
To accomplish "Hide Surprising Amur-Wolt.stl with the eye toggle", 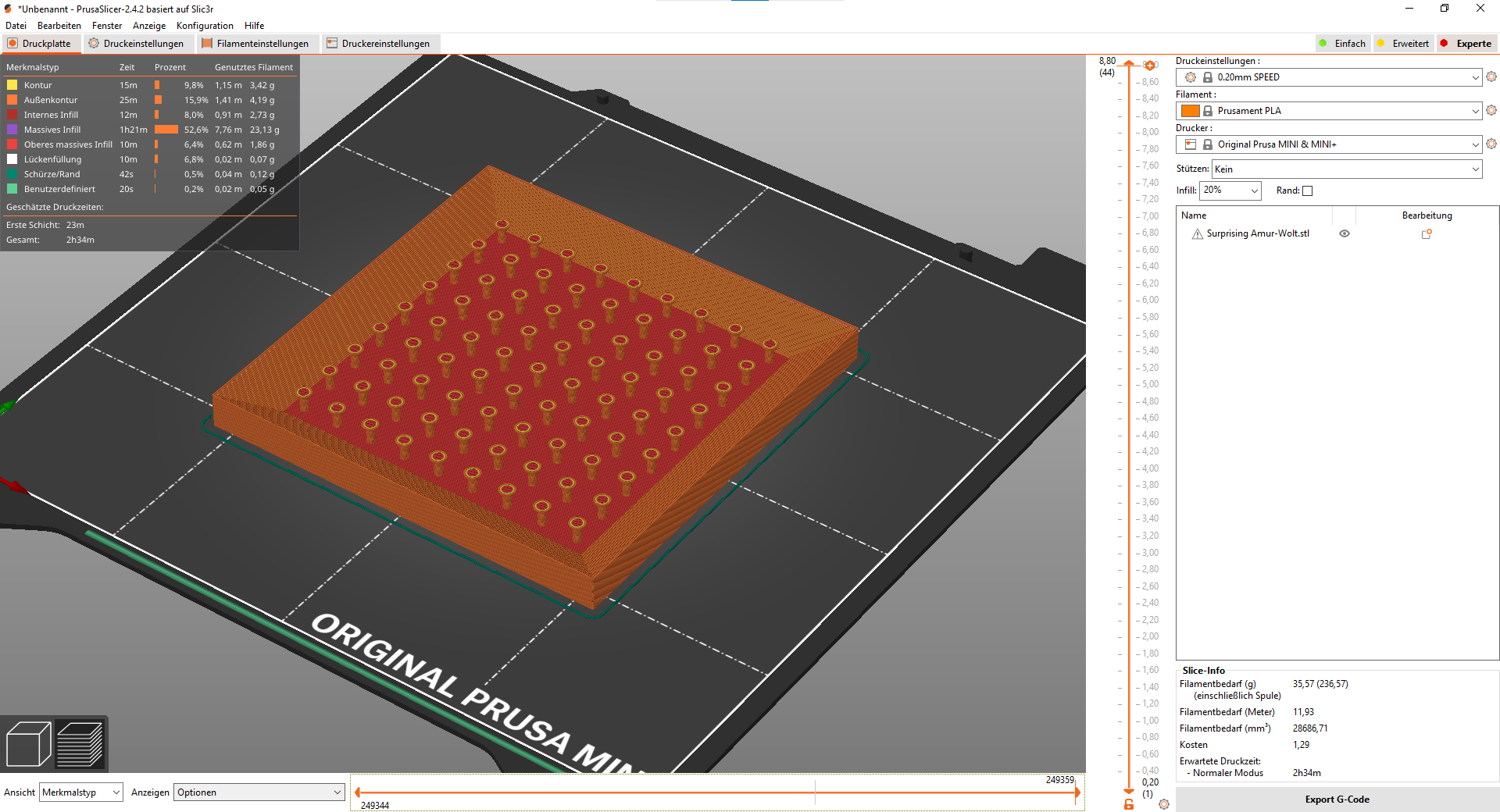I will click(1344, 233).
